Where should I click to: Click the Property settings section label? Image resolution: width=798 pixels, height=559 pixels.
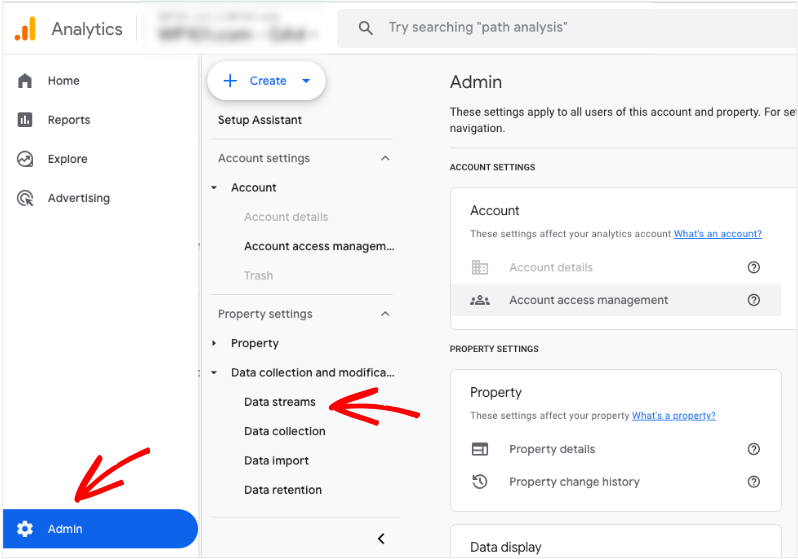pos(265,314)
